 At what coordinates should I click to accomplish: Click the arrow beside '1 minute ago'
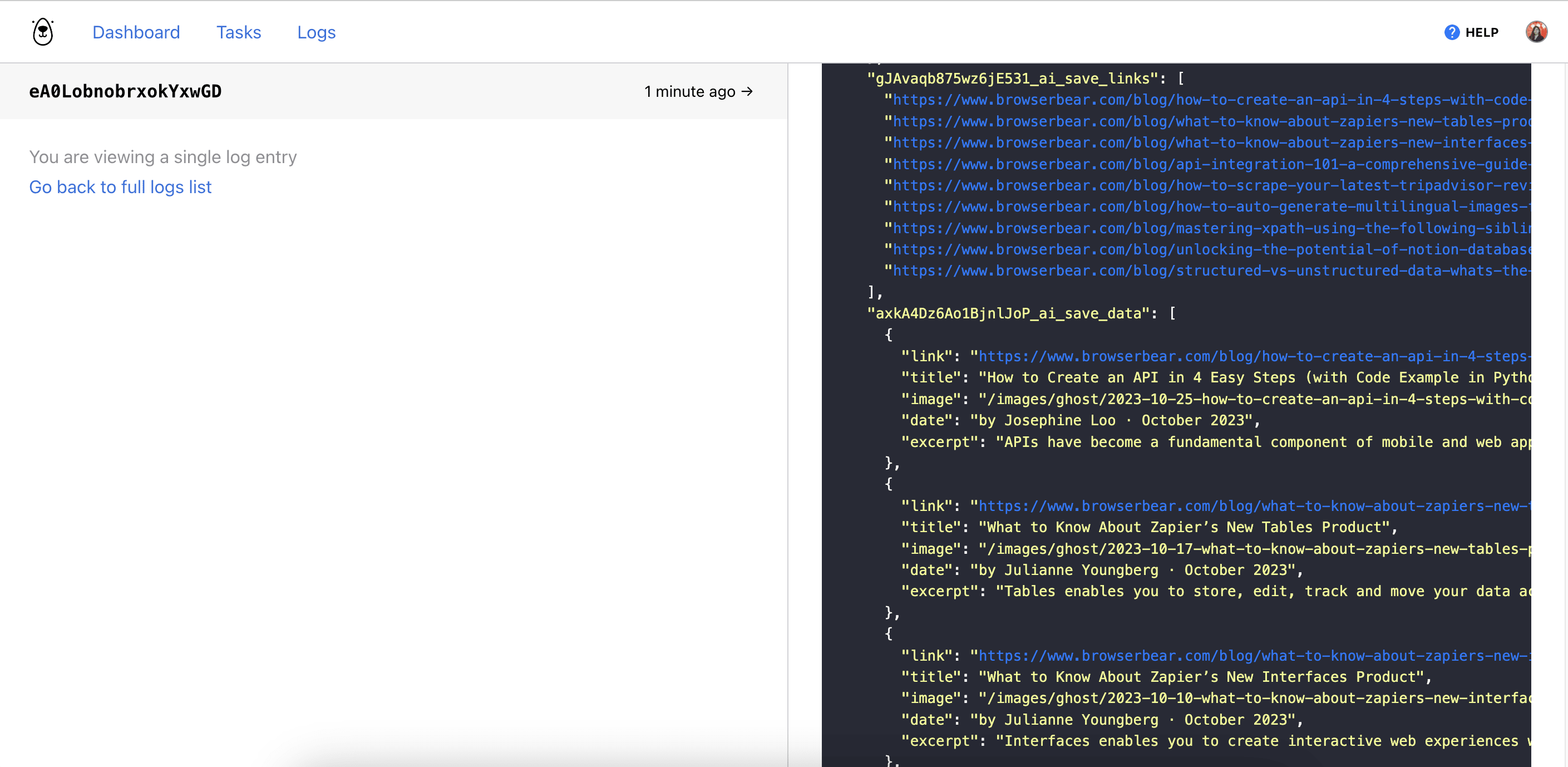(747, 91)
